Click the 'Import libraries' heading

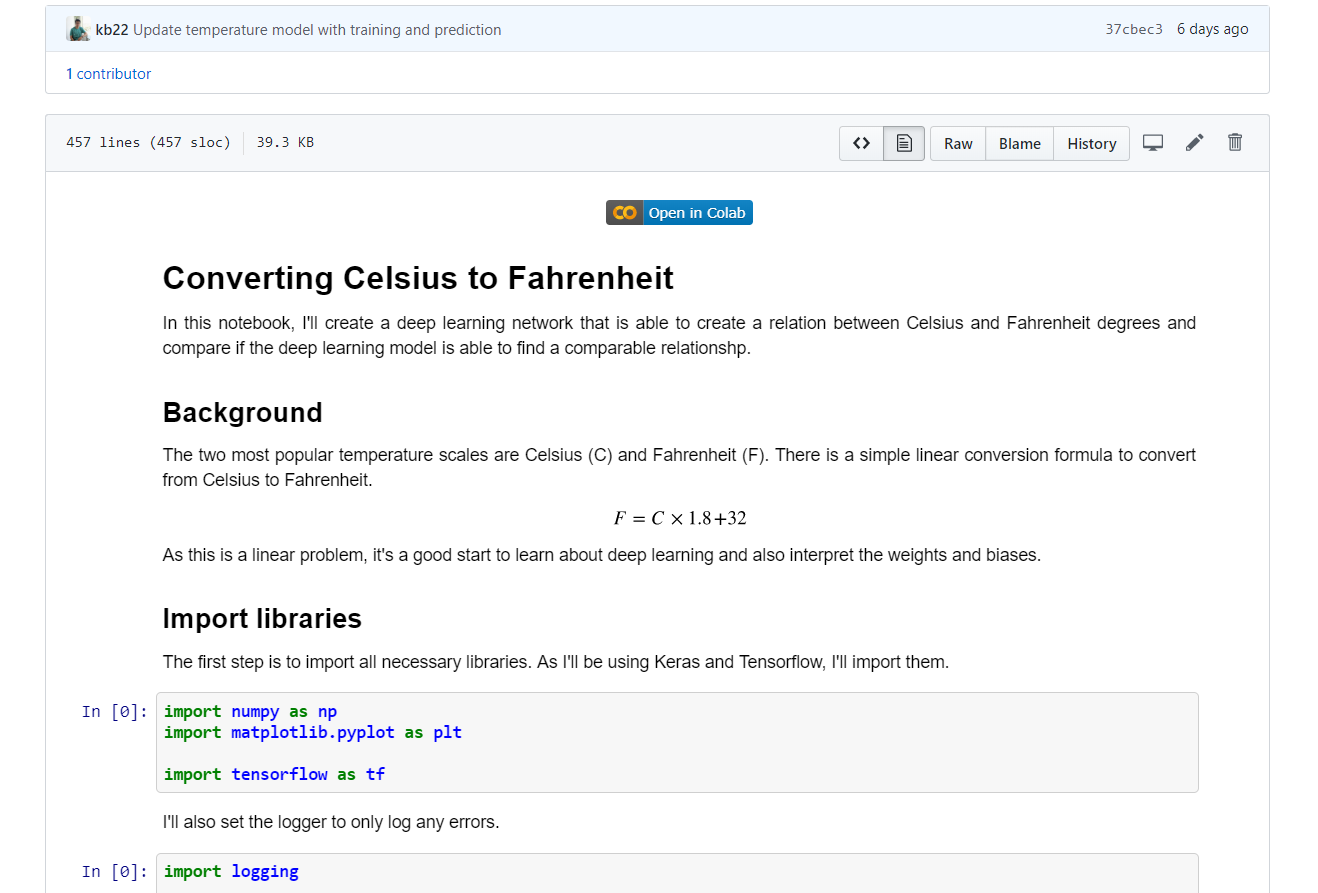coord(262,619)
